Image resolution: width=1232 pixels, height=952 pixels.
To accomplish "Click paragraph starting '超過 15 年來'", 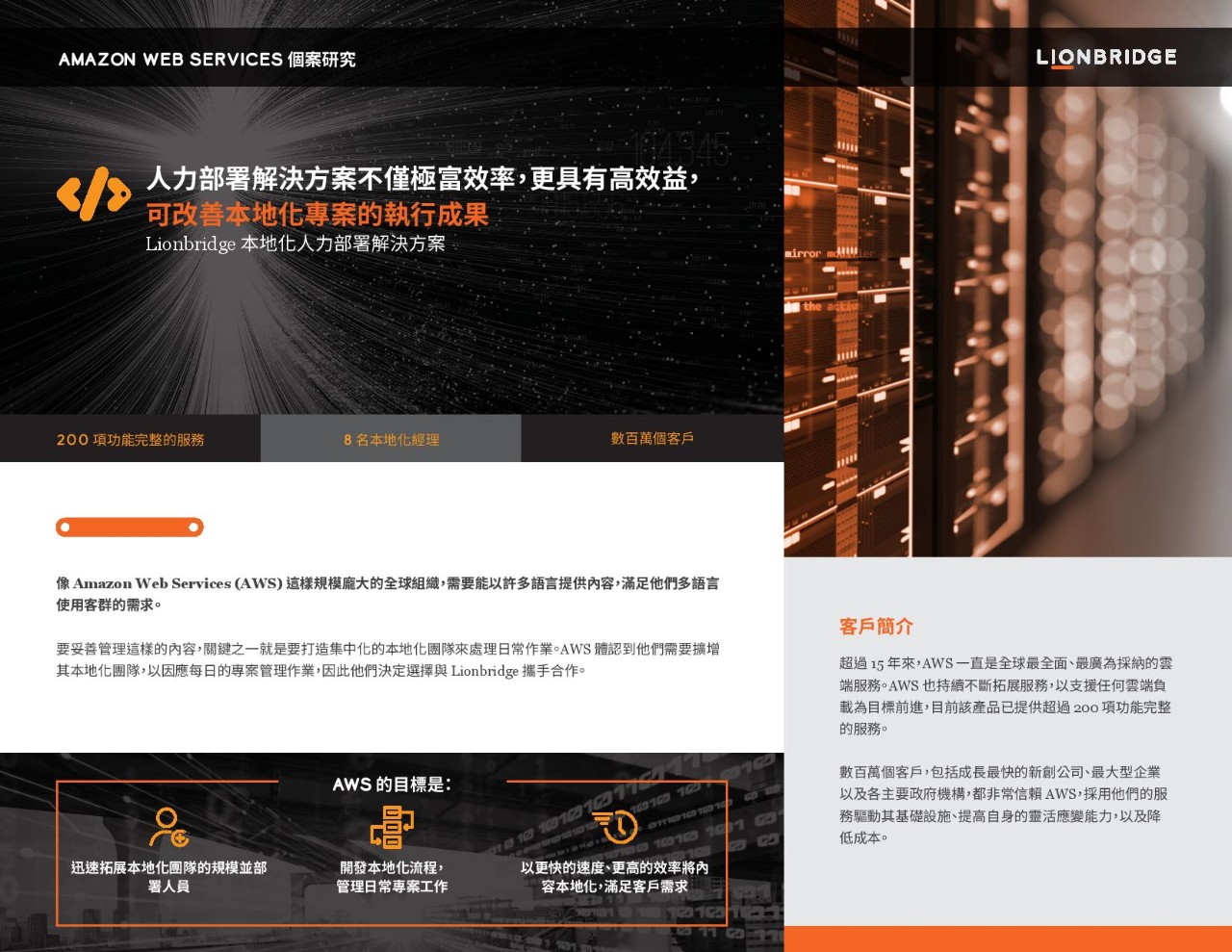I will pos(1006,696).
